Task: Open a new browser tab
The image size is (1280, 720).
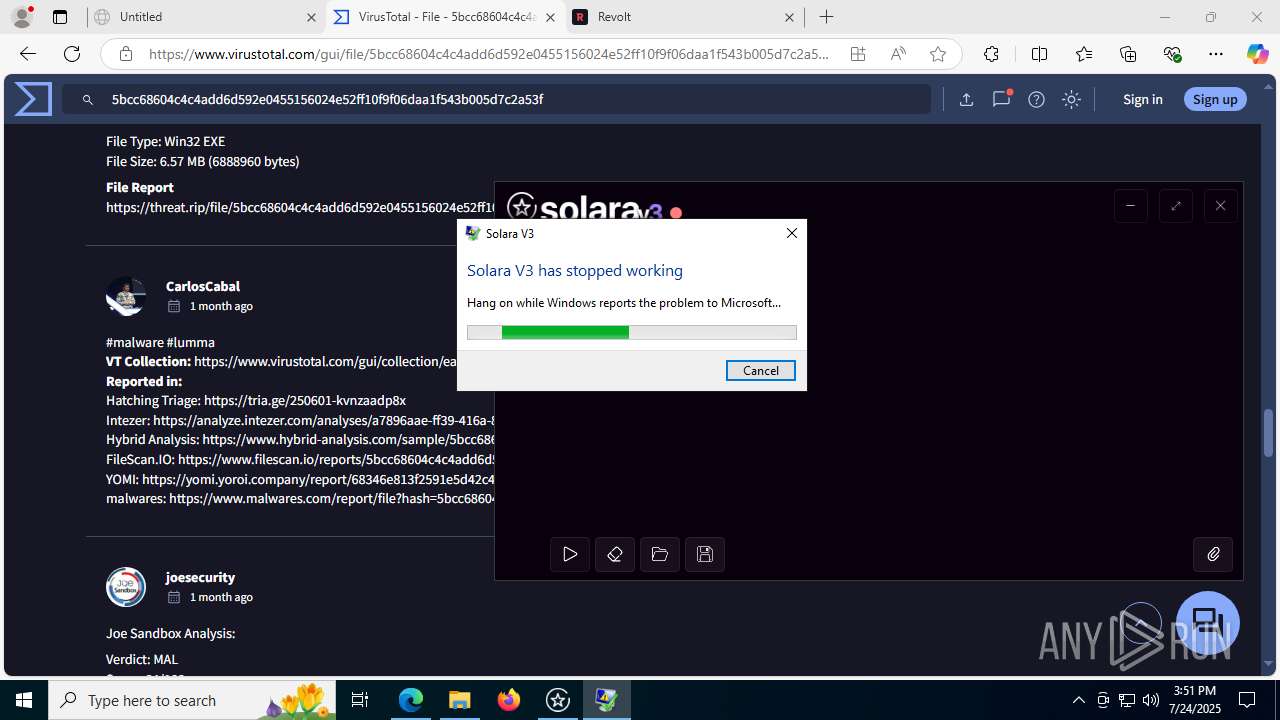Action: [826, 17]
